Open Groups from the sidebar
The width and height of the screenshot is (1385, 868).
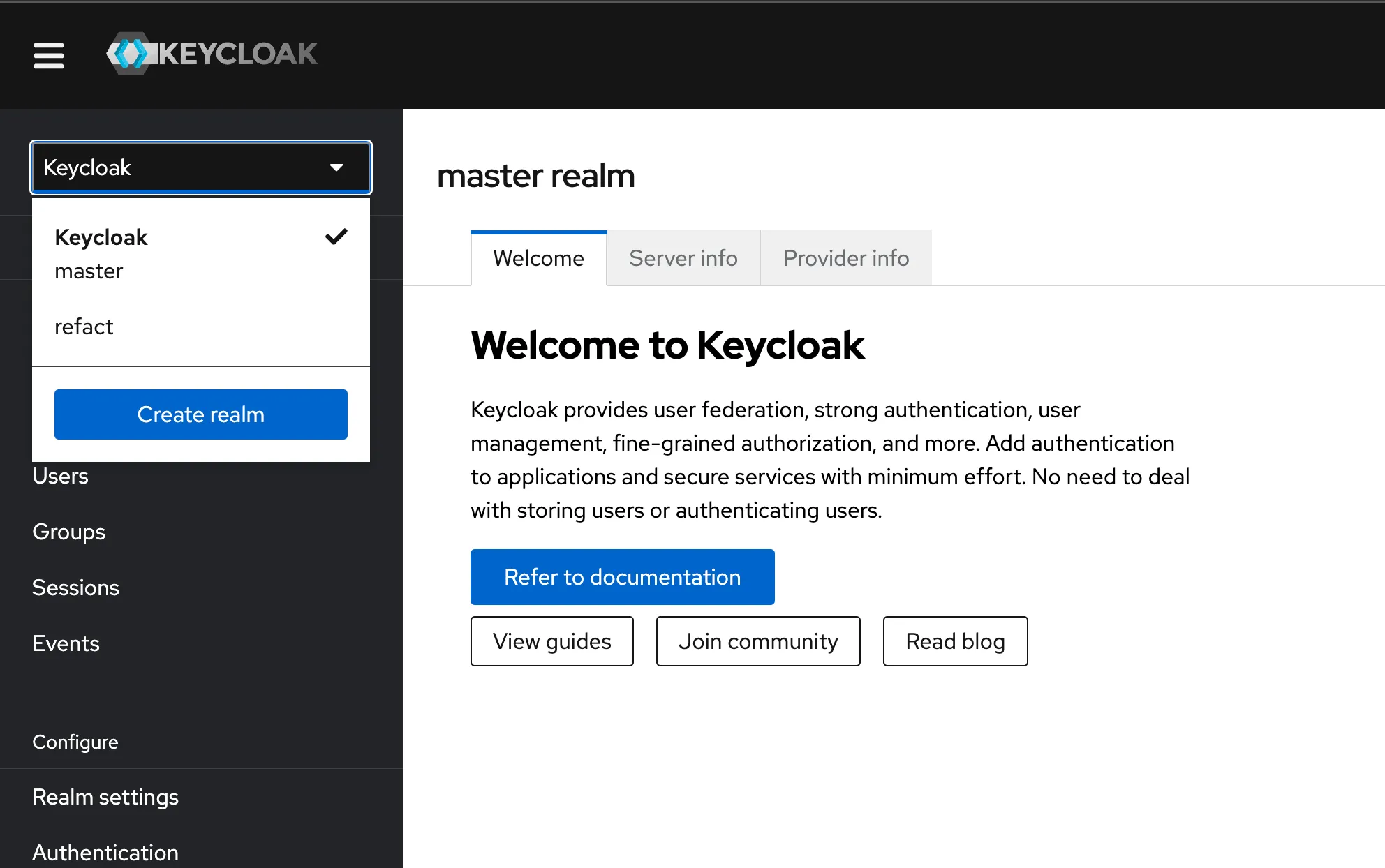click(68, 532)
